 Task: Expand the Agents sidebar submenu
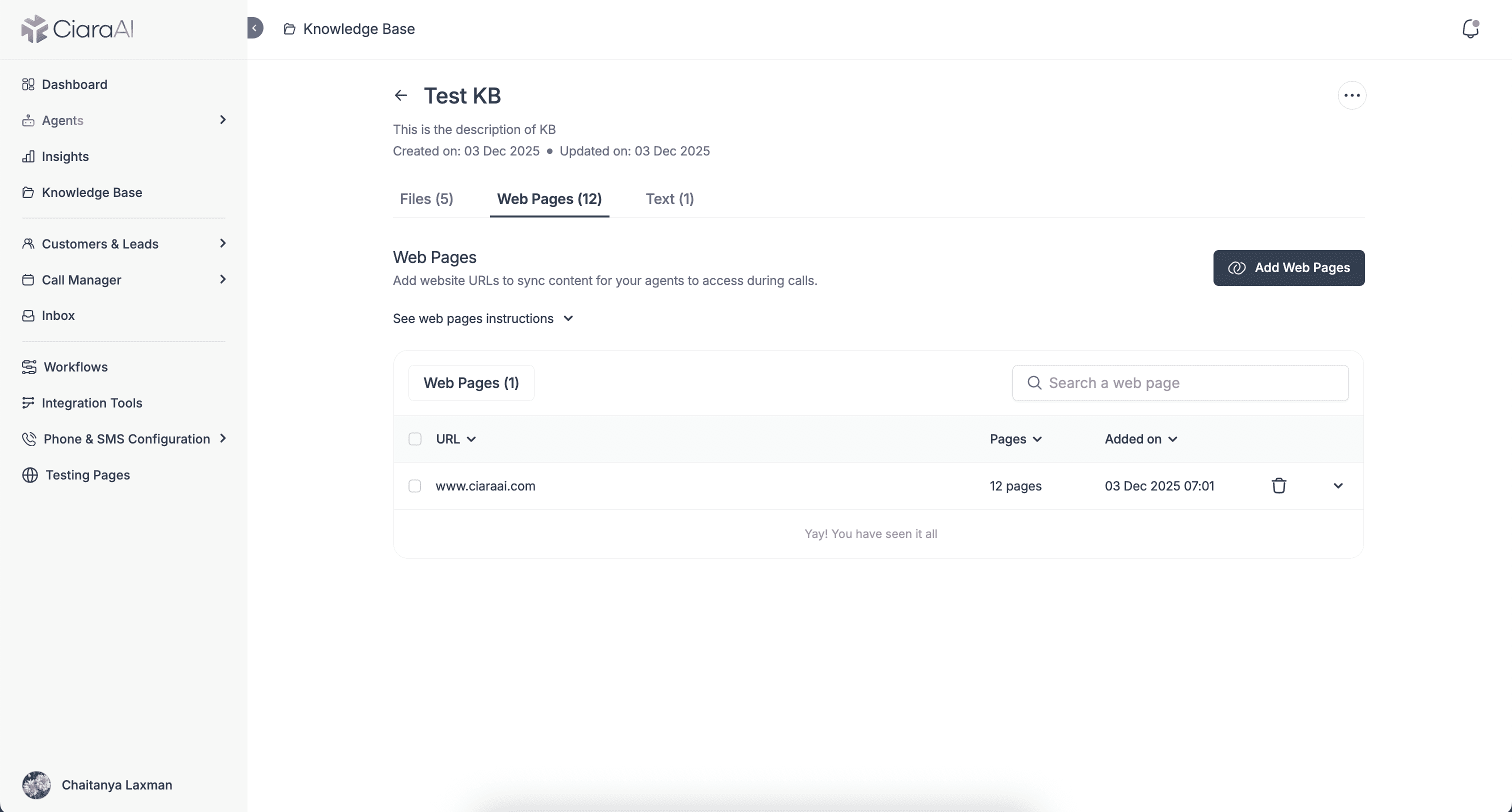click(222, 120)
